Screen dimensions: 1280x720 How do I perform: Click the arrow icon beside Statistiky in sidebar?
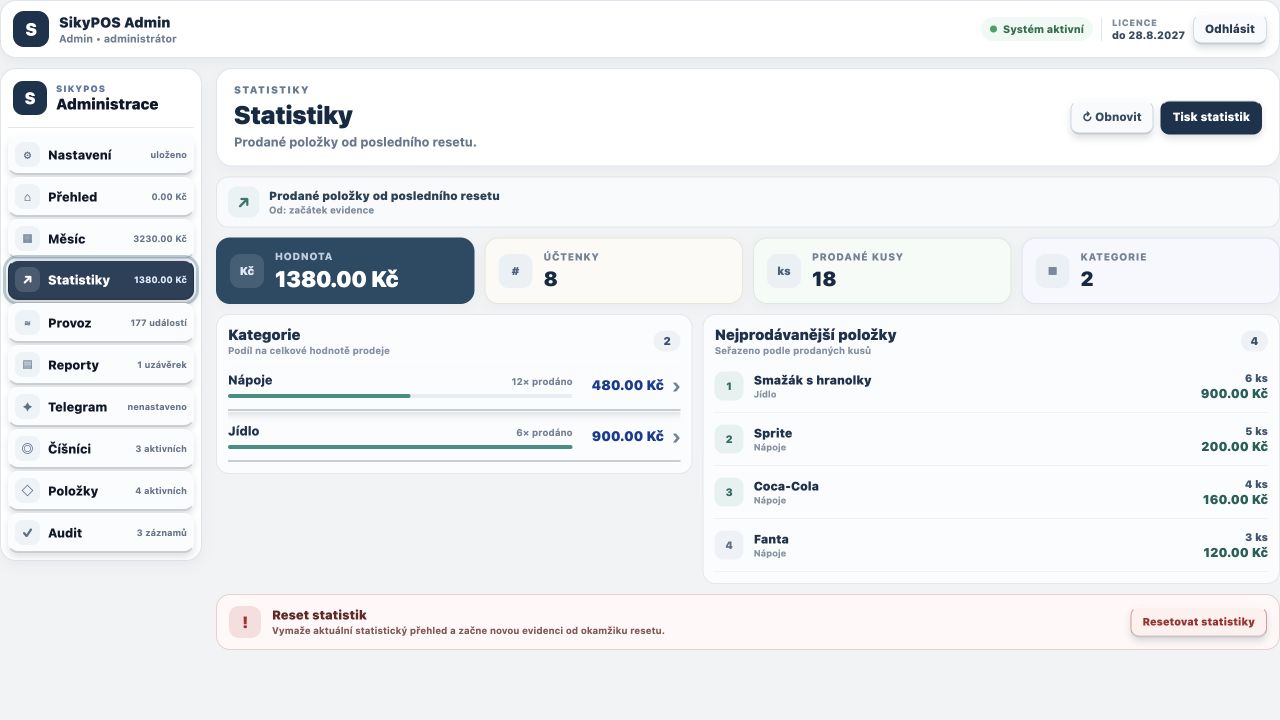[x=28, y=280]
